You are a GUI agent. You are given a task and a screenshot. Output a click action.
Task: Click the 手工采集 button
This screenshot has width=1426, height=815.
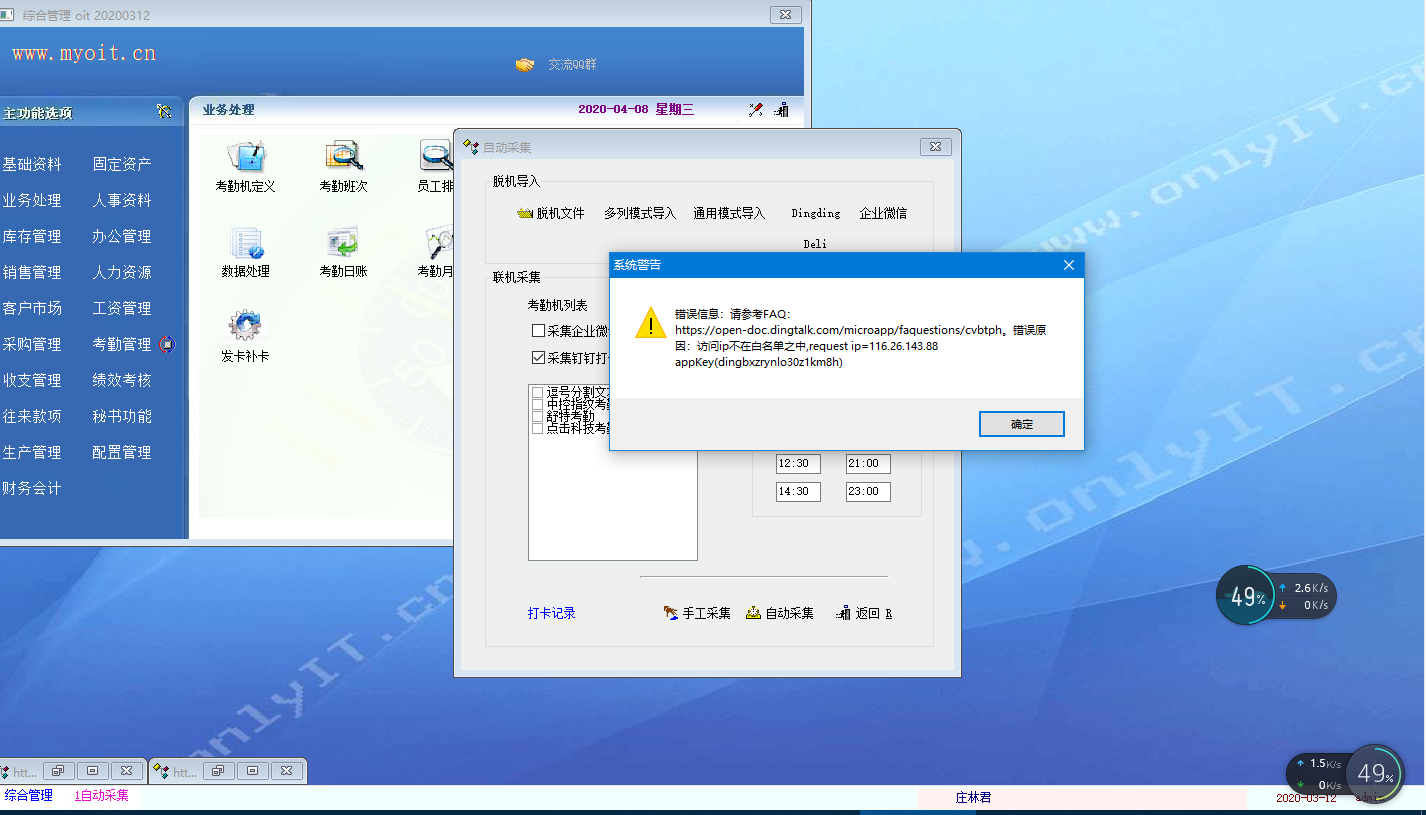click(698, 613)
